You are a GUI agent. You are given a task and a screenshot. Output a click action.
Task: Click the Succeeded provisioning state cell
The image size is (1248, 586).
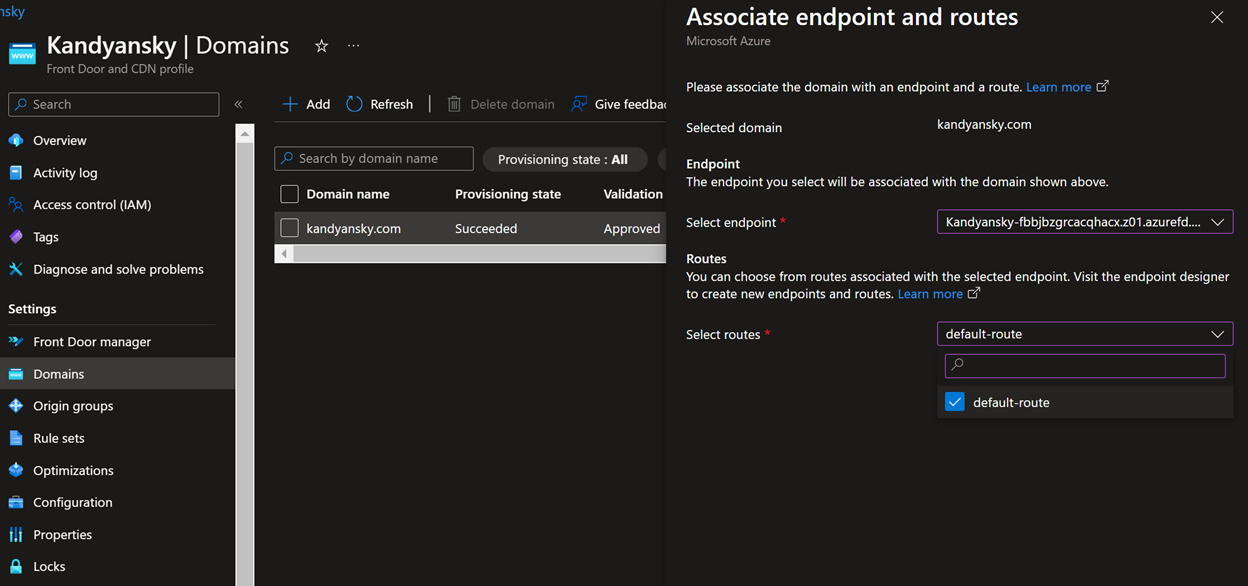[486, 229]
